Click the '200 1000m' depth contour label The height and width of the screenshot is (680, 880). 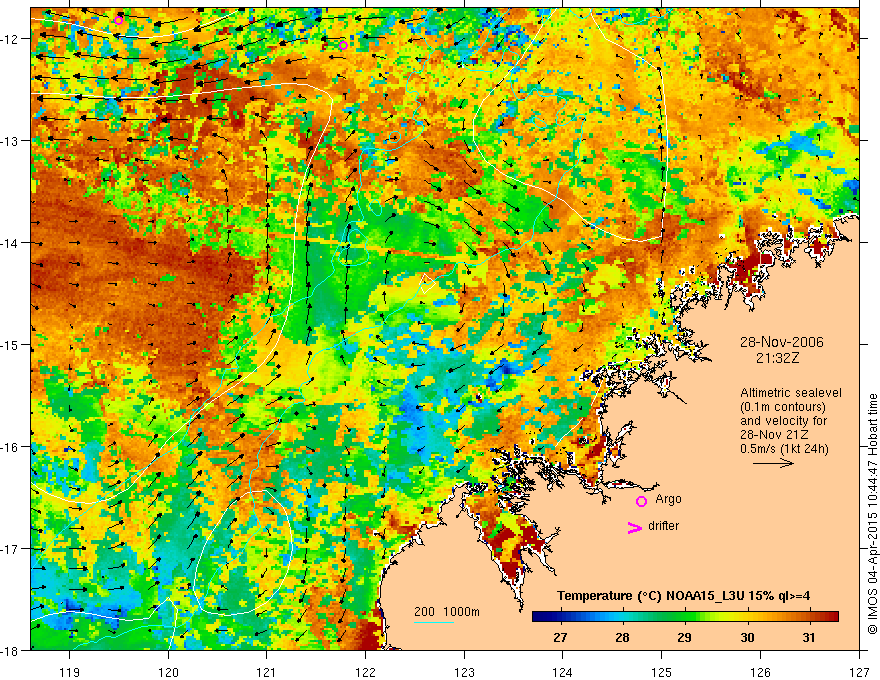coord(447,612)
